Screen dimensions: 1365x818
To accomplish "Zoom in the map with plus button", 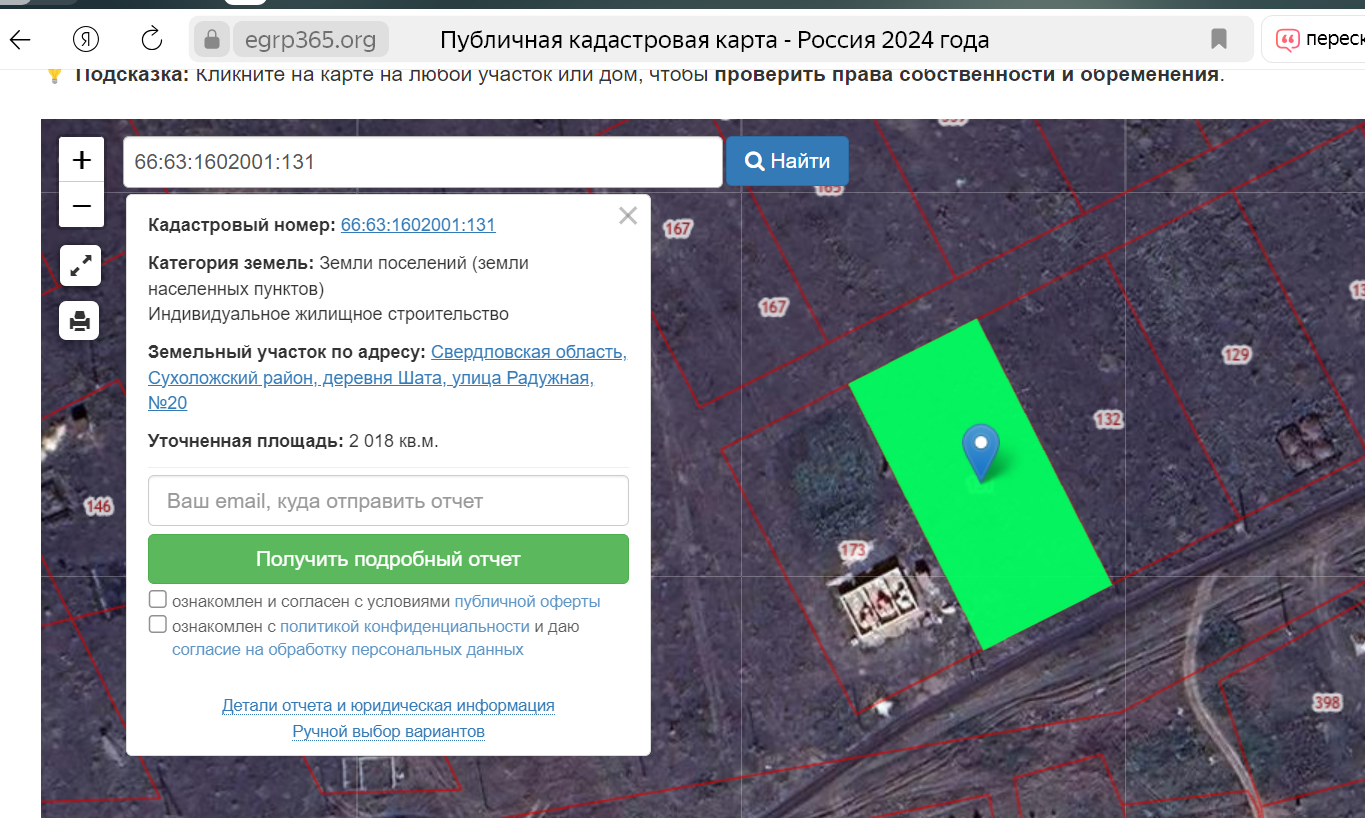I will [x=82, y=160].
